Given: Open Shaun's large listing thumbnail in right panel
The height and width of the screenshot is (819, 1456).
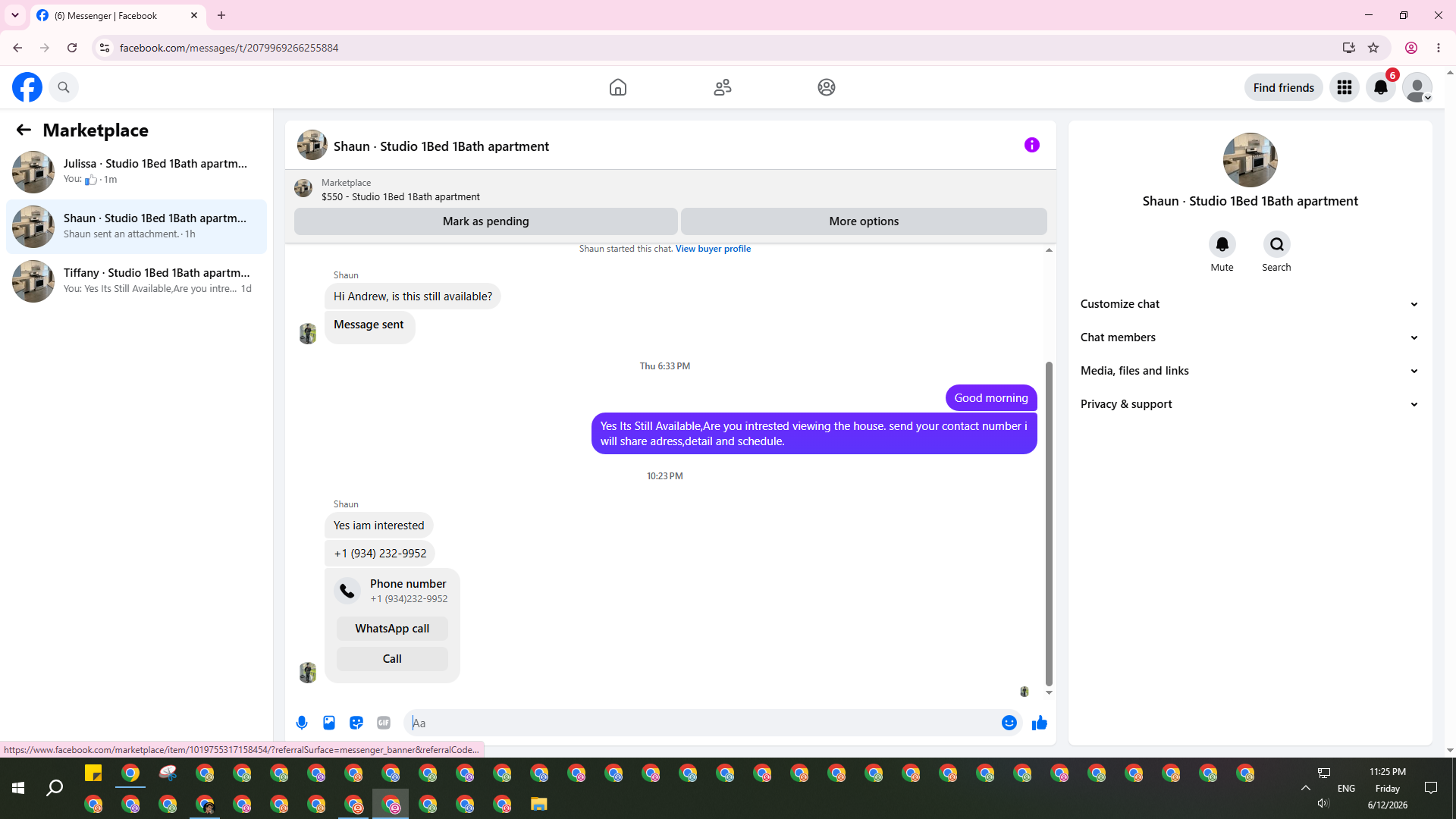Looking at the screenshot, I should (1250, 160).
